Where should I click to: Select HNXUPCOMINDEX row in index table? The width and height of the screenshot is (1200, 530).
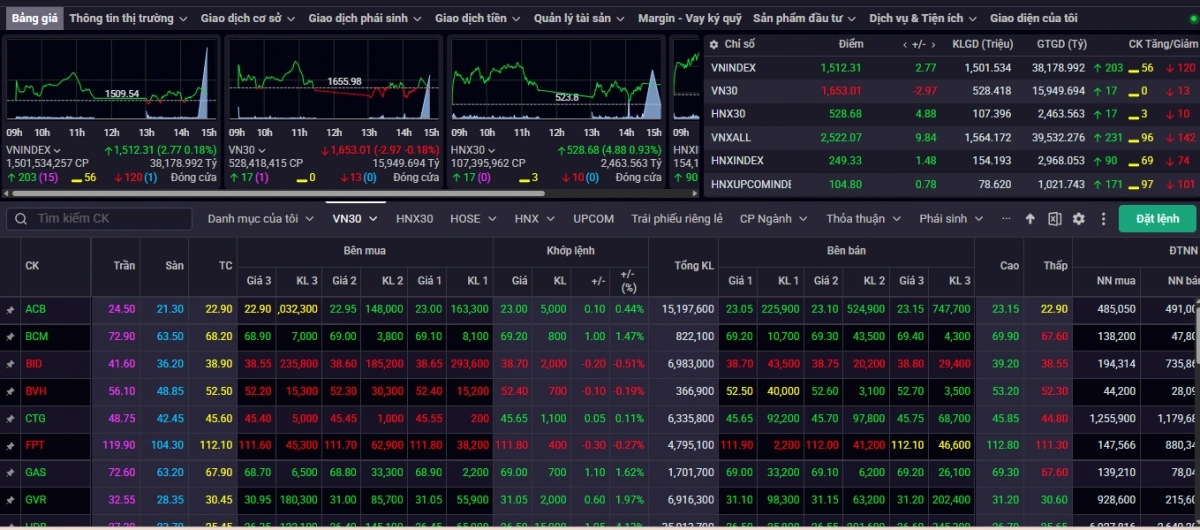(950, 184)
